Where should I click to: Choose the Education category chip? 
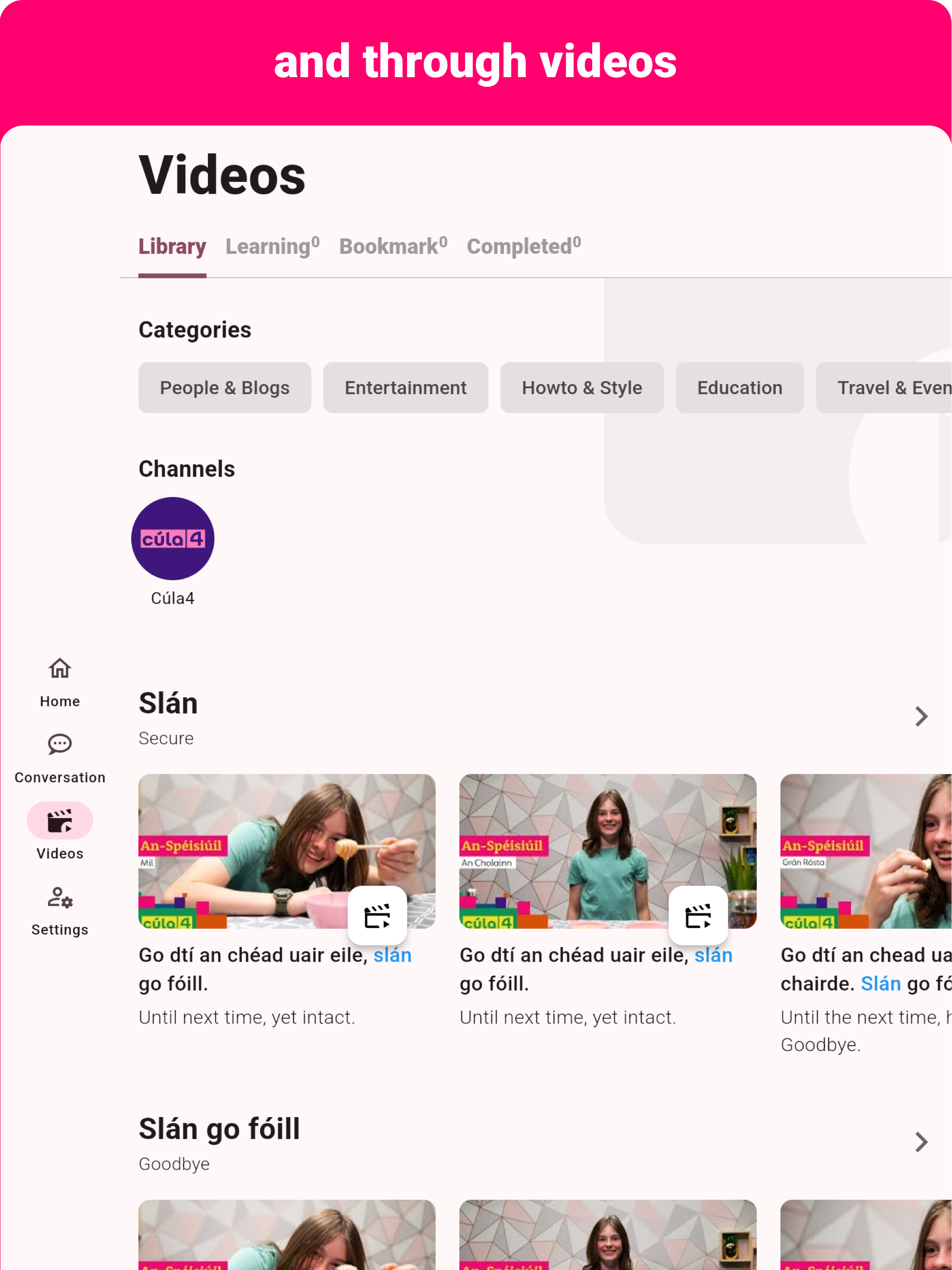click(740, 388)
